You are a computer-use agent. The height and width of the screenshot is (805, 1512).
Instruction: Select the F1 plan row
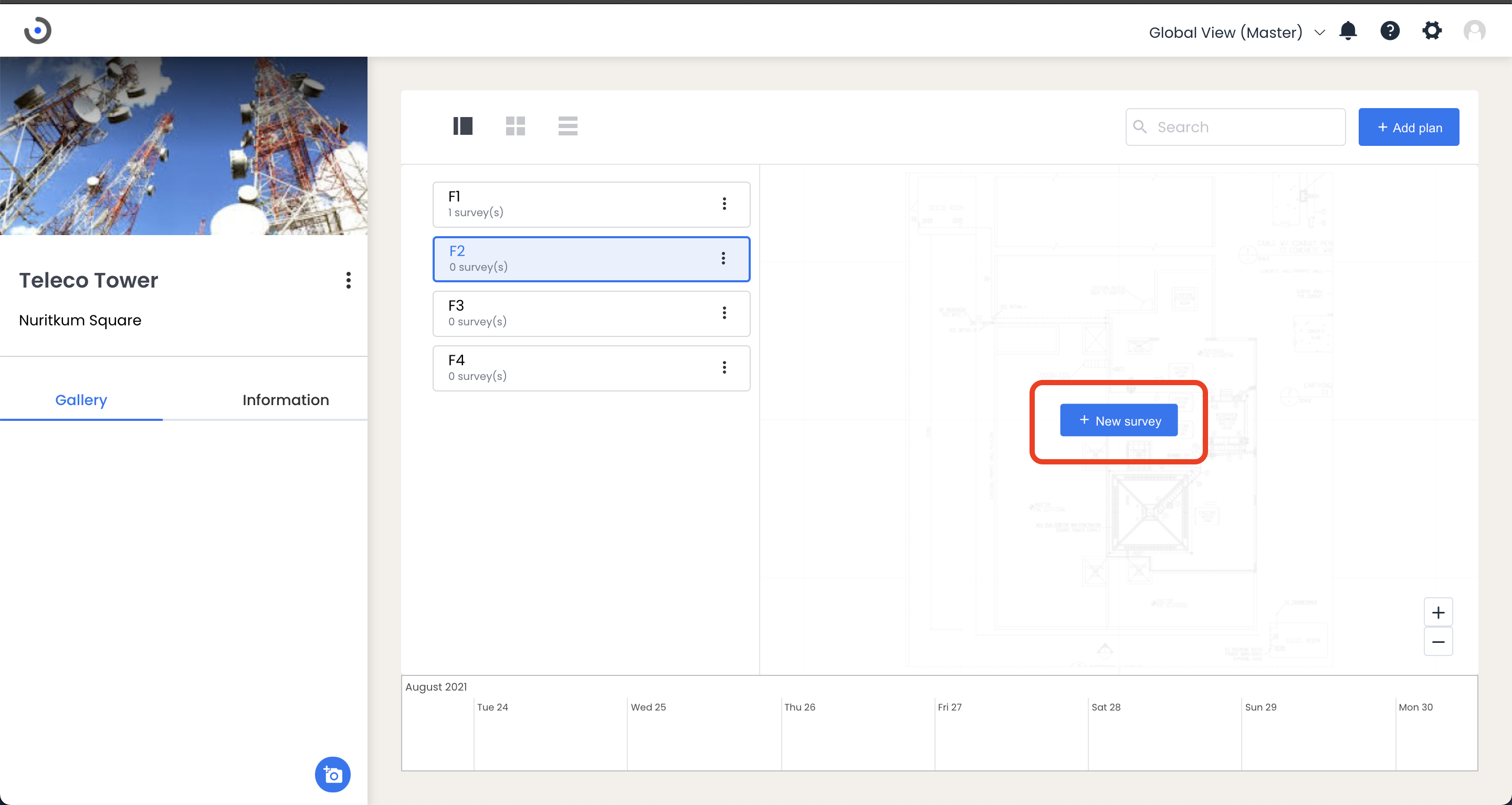click(x=591, y=204)
